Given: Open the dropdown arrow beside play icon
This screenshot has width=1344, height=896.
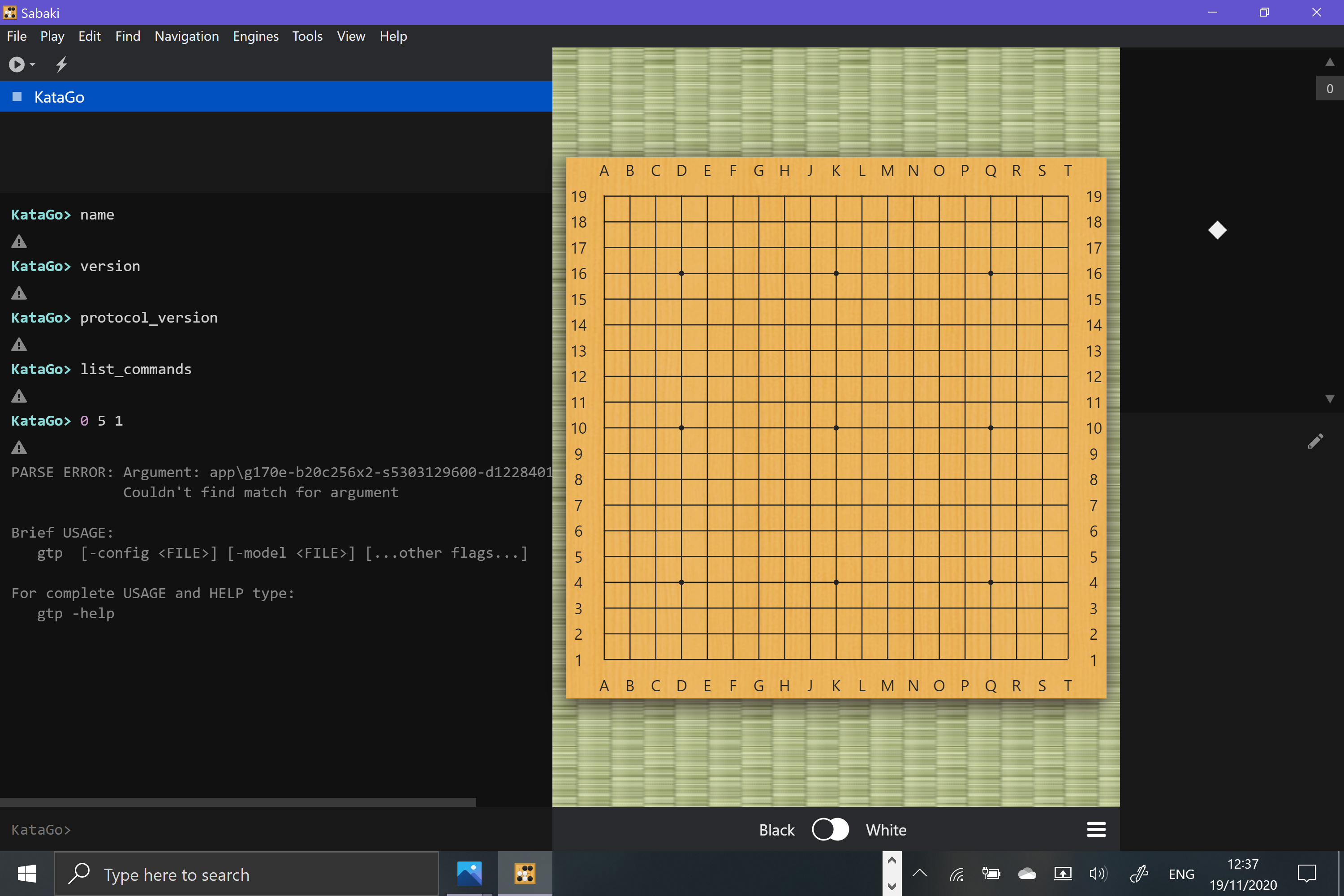Looking at the screenshot, I should [x=33, y=65].
